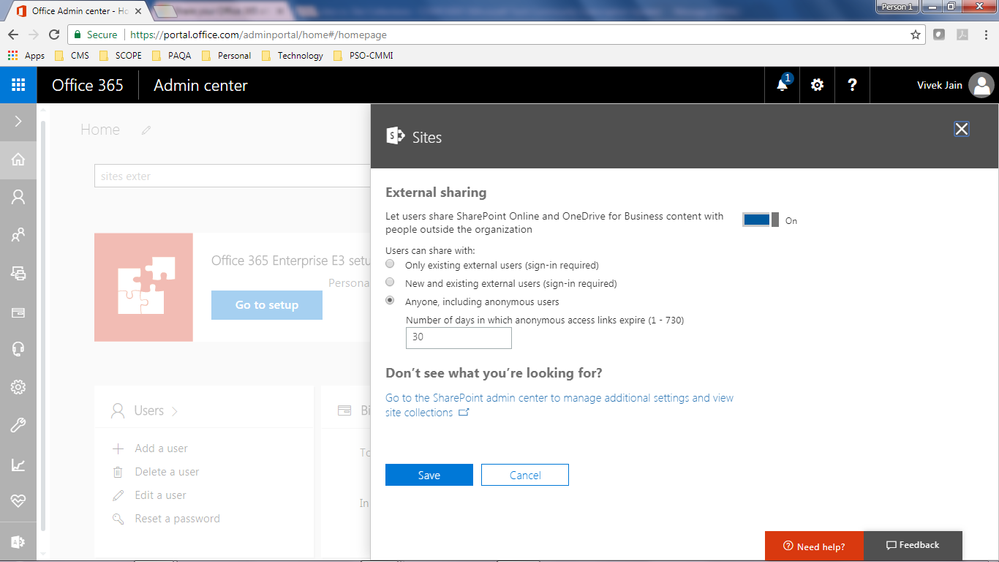Open the Technology bookmarks folder
The height and width of the screenshot is (562, 999).
(x=292, y=55)
